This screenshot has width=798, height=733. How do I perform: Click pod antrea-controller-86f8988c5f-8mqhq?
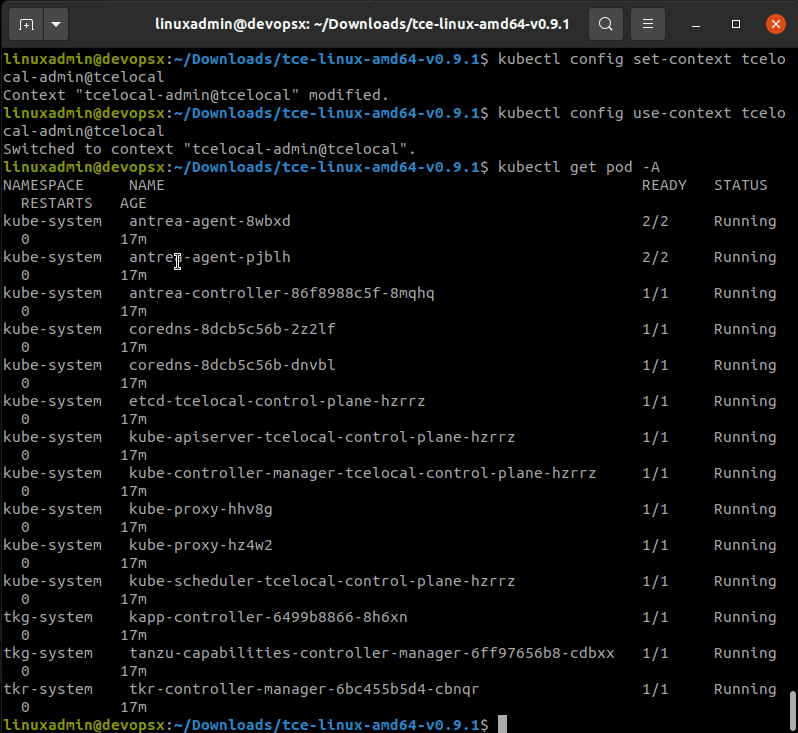[281, 293]
